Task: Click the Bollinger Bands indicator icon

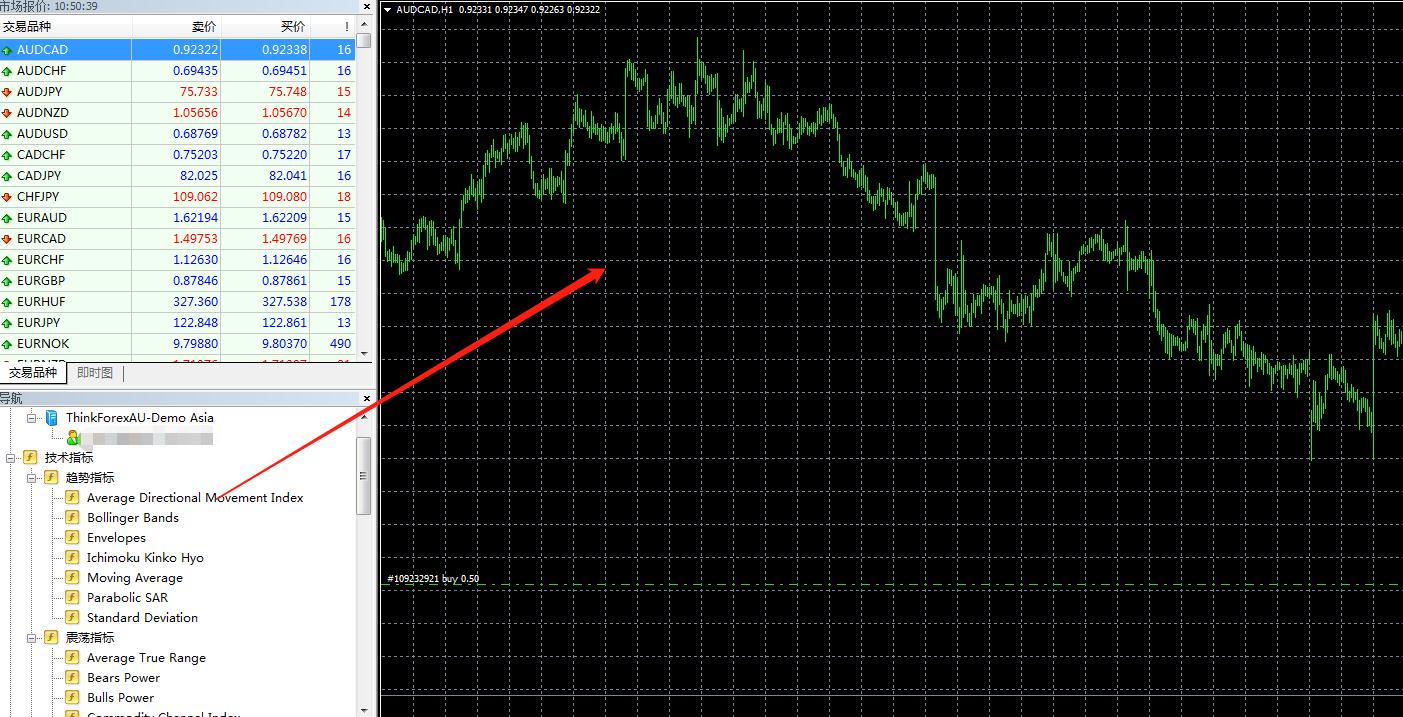Action: (72, 517)
